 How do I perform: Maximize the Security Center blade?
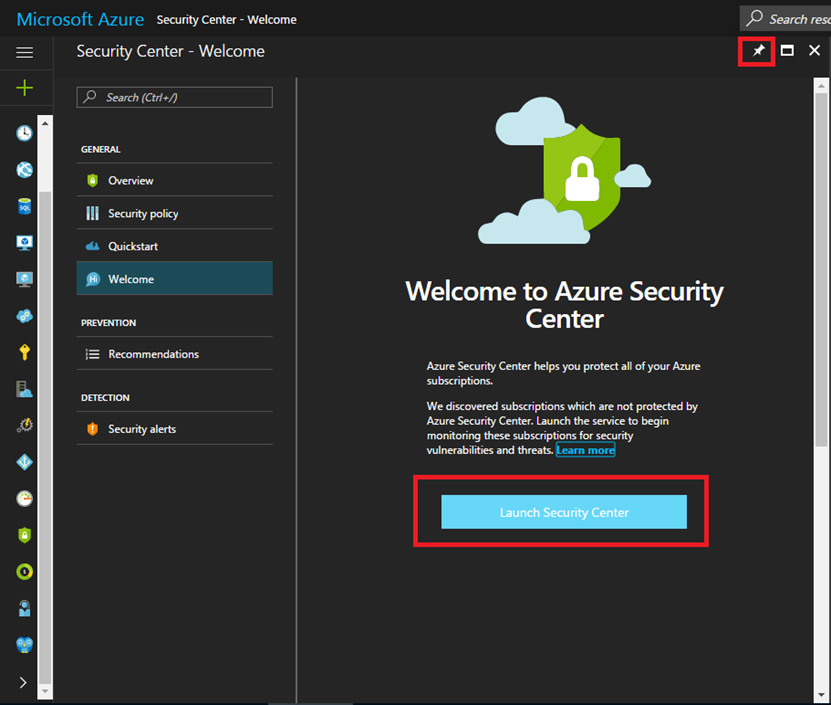(x=787, y=51)
